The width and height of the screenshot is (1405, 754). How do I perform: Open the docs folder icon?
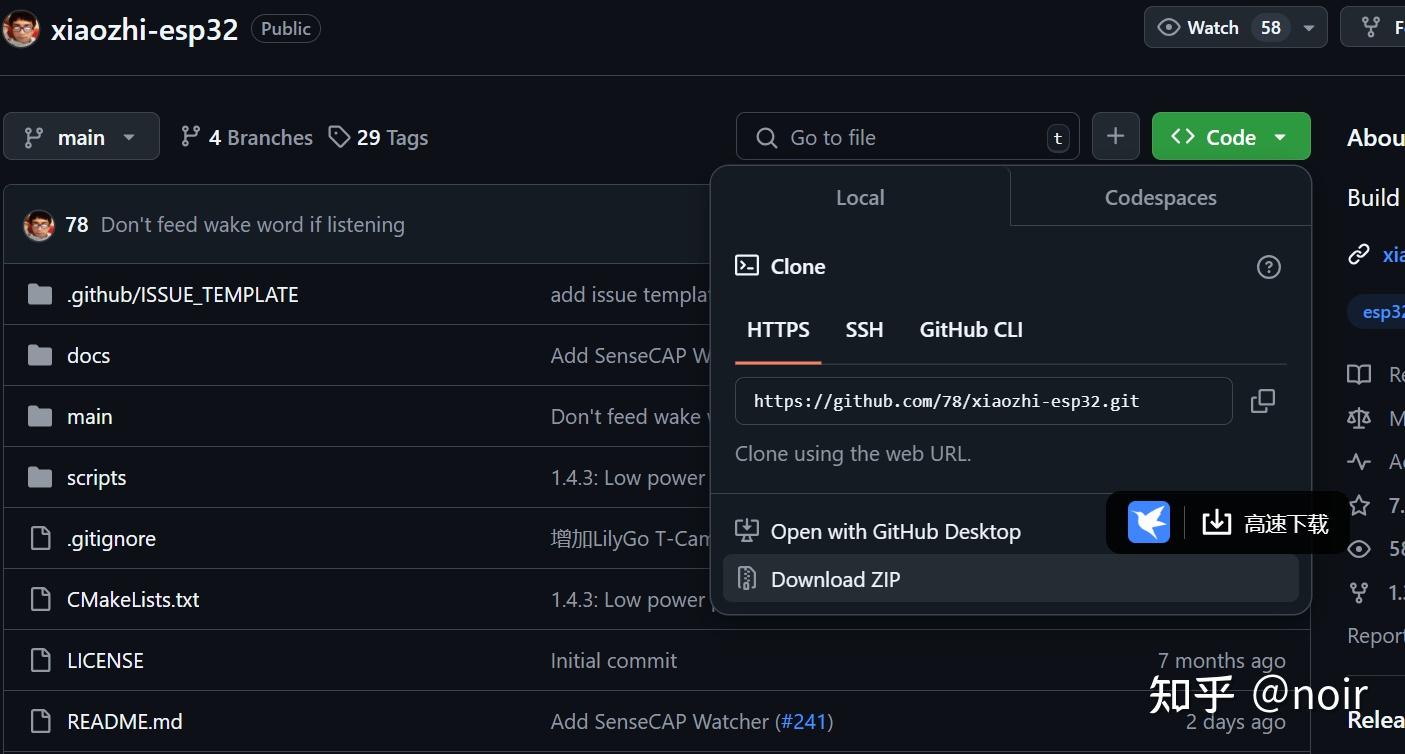40,356
